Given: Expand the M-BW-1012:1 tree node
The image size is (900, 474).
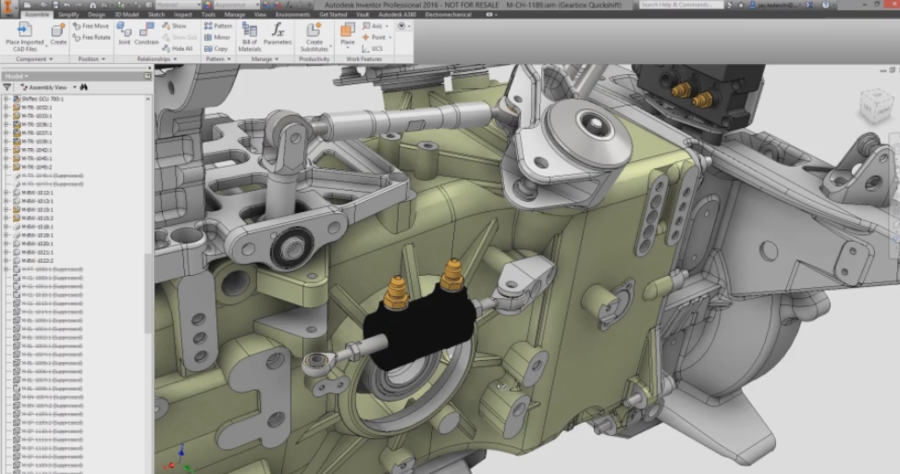Looking at the screenshot, I should coord(6,193).
